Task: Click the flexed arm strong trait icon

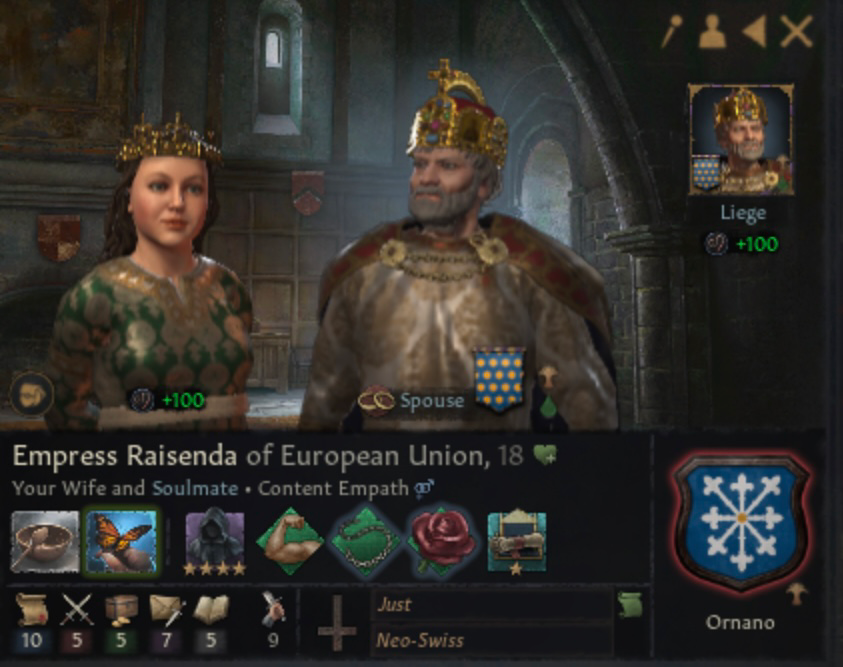Action: coord(290,542)
